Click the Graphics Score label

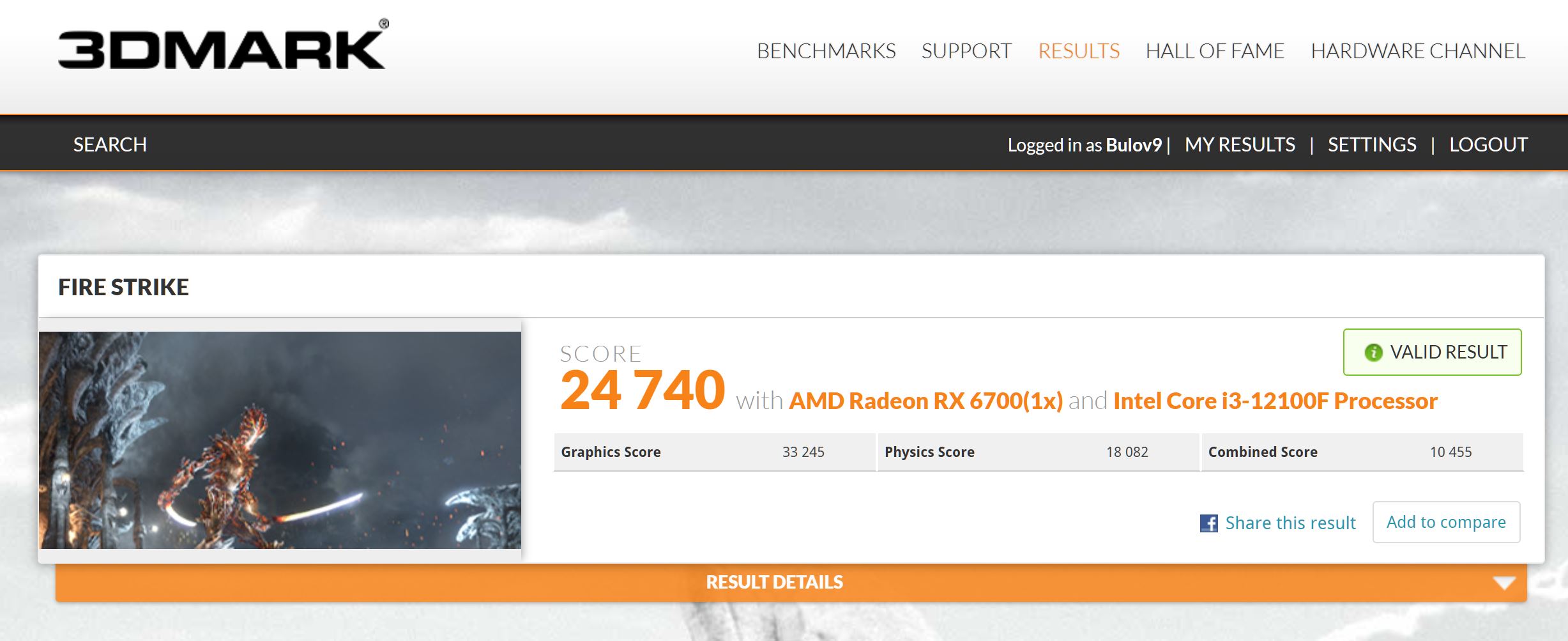pos(611,452)
